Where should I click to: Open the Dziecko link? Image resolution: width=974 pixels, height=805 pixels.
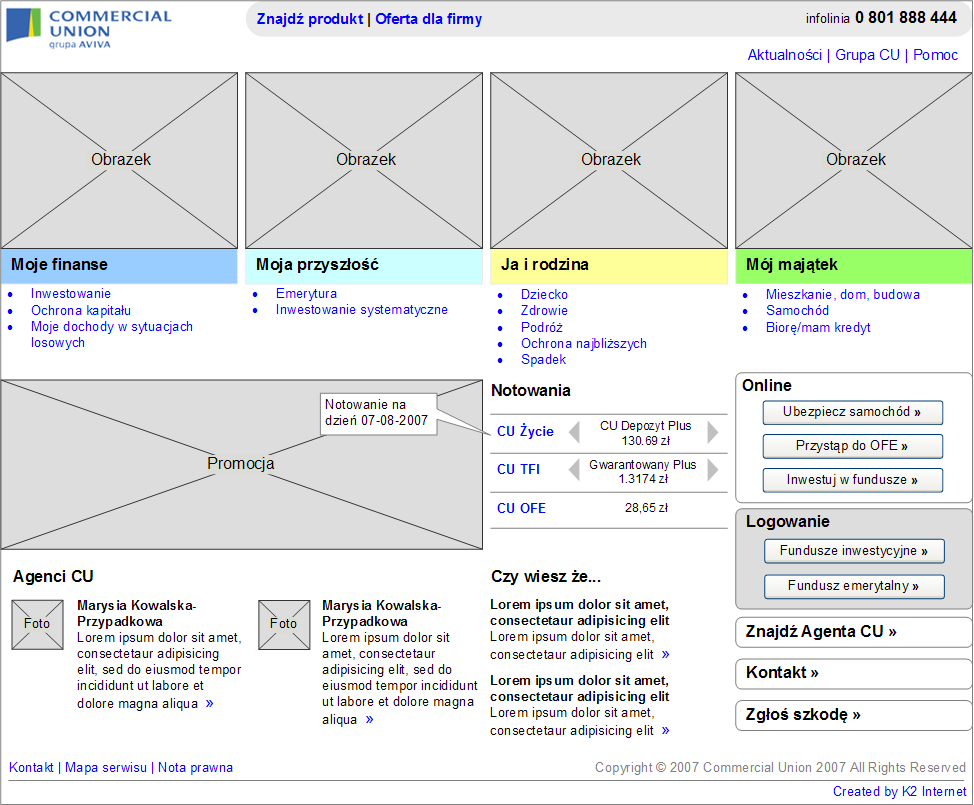[x=544, y=295]
